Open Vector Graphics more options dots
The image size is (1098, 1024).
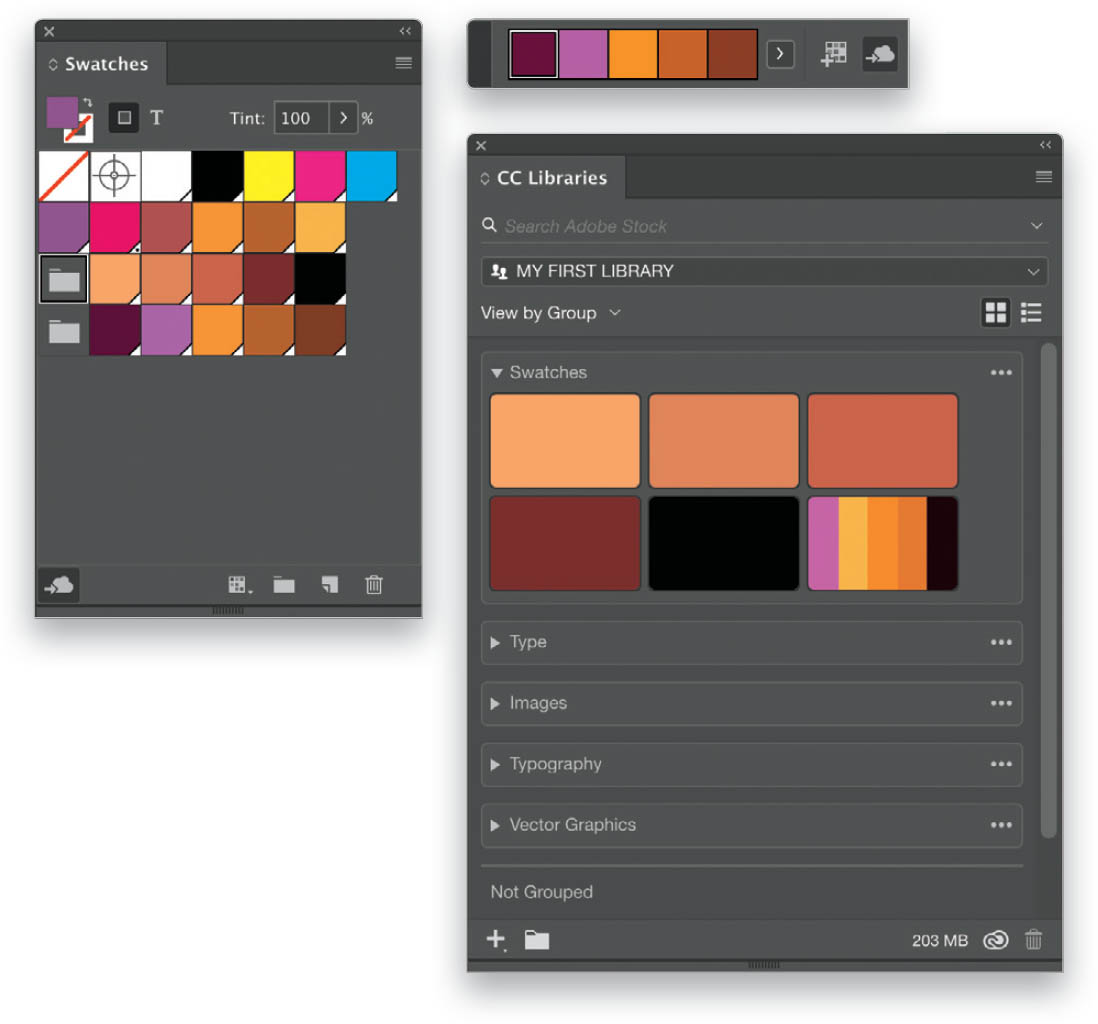1001,825
